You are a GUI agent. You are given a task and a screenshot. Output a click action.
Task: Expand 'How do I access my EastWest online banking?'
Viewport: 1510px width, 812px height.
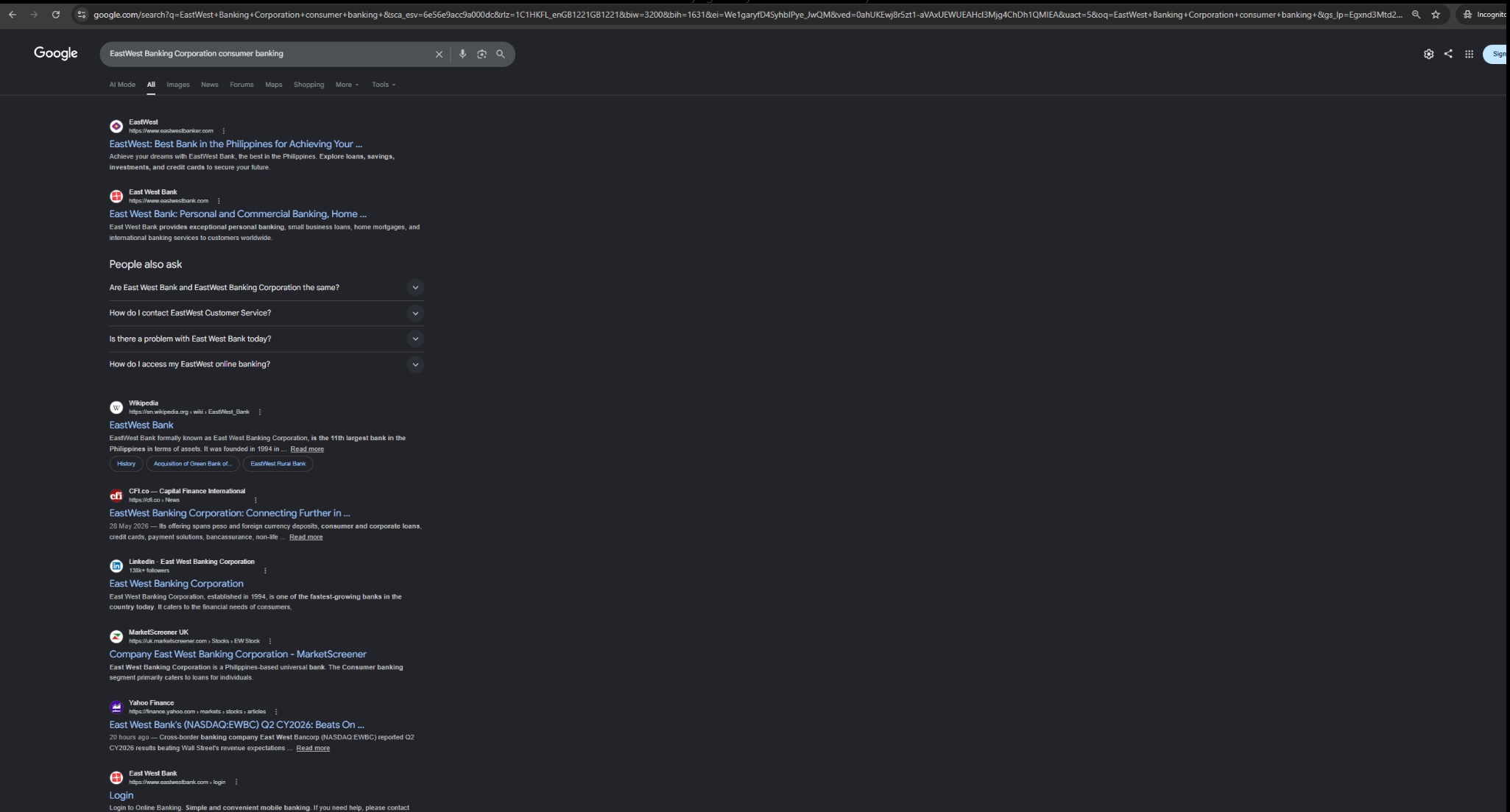tap(267, 364)
